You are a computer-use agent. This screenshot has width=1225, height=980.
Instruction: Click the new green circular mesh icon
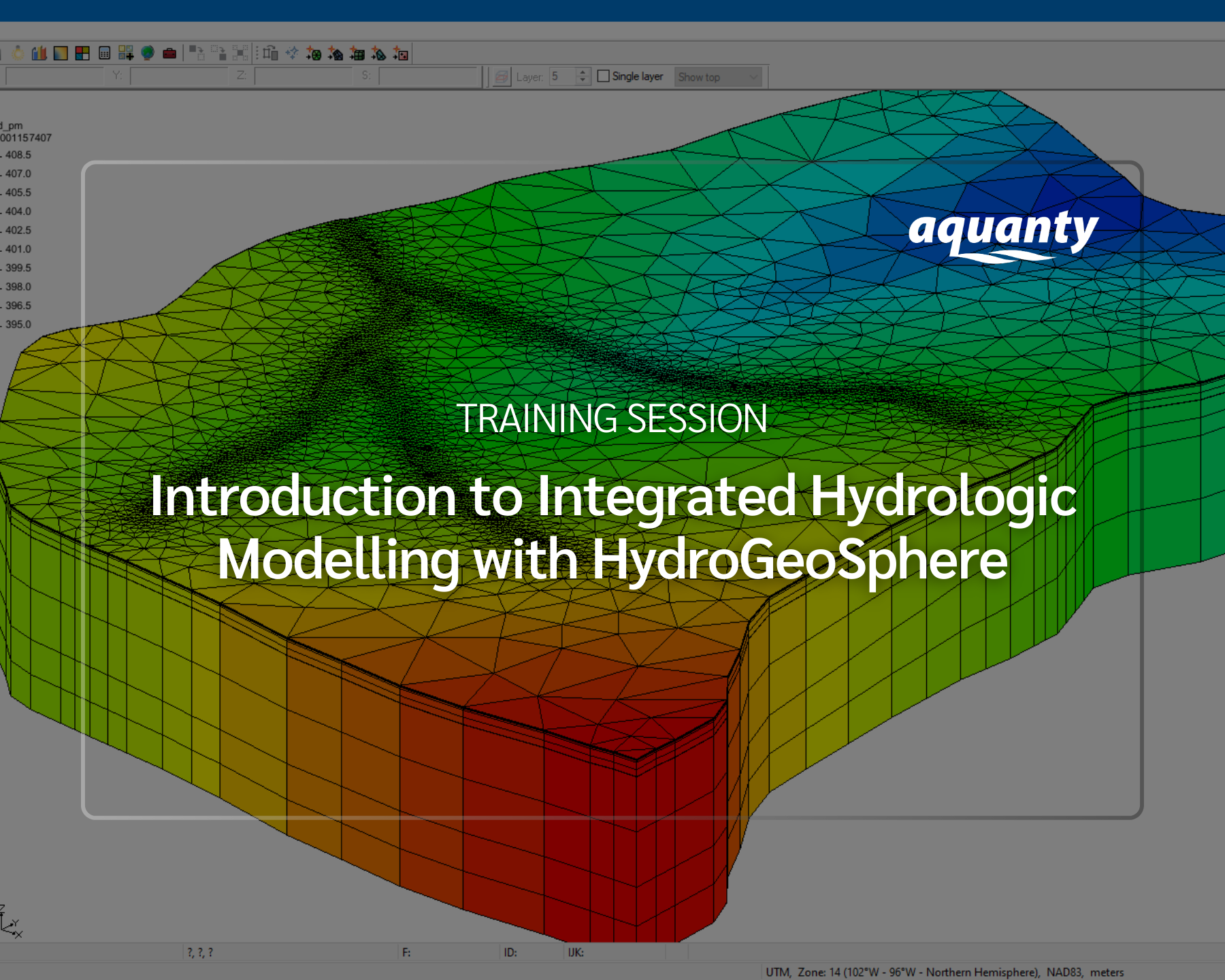tap(314, 53)
